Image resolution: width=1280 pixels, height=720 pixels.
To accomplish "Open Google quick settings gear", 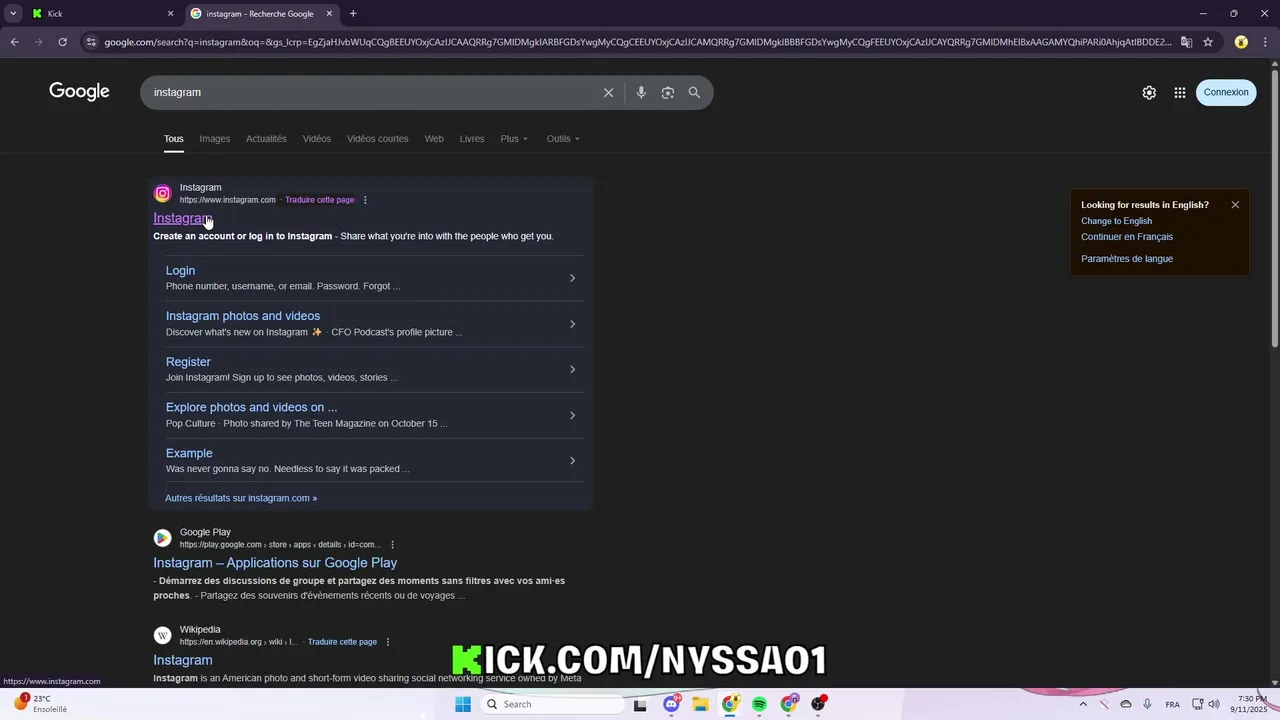I will pyautogui.click(x=1149, y=92).
